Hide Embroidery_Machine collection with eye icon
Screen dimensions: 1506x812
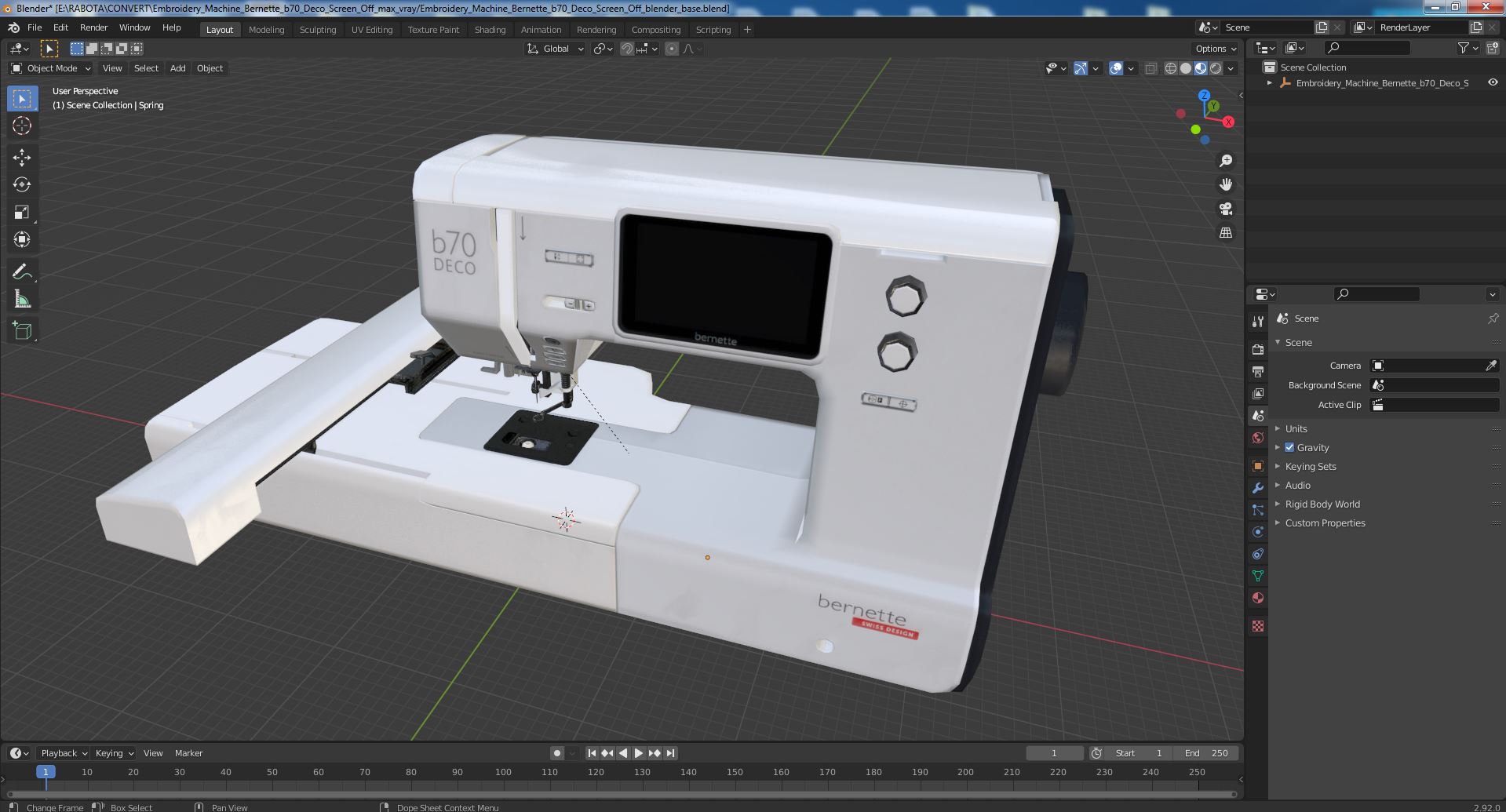(x=1493, y=82)
